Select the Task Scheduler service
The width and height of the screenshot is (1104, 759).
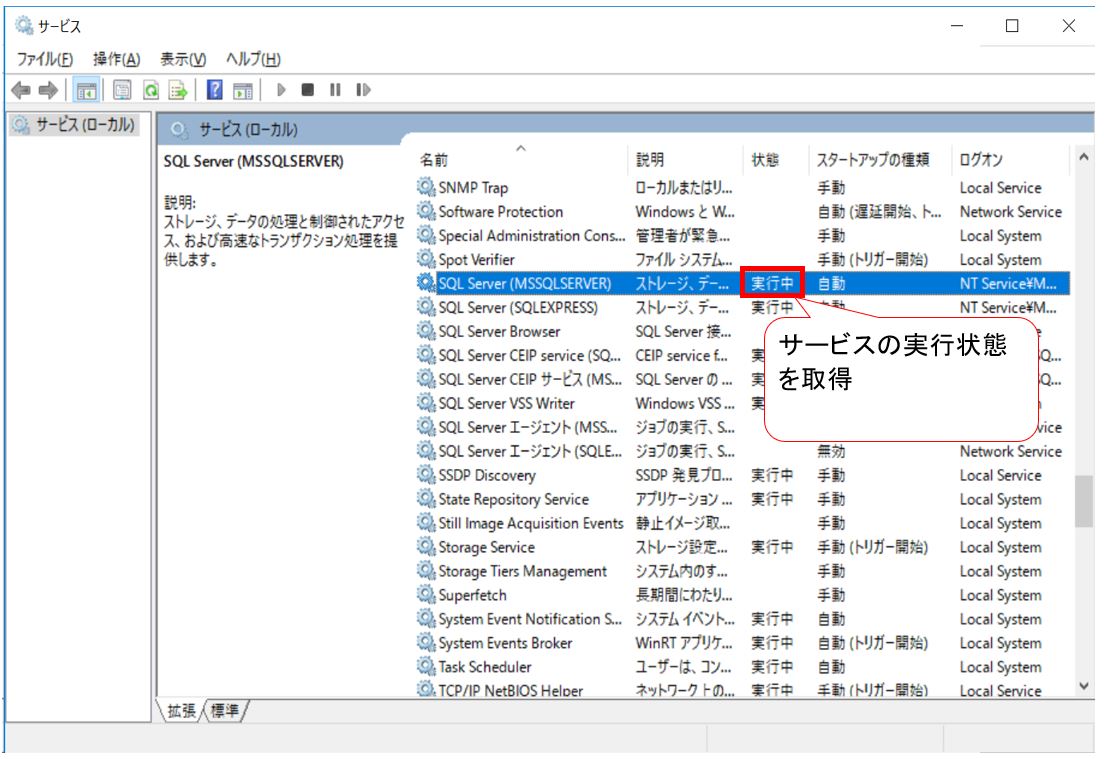pyautogui.click(x=743, y=667)
